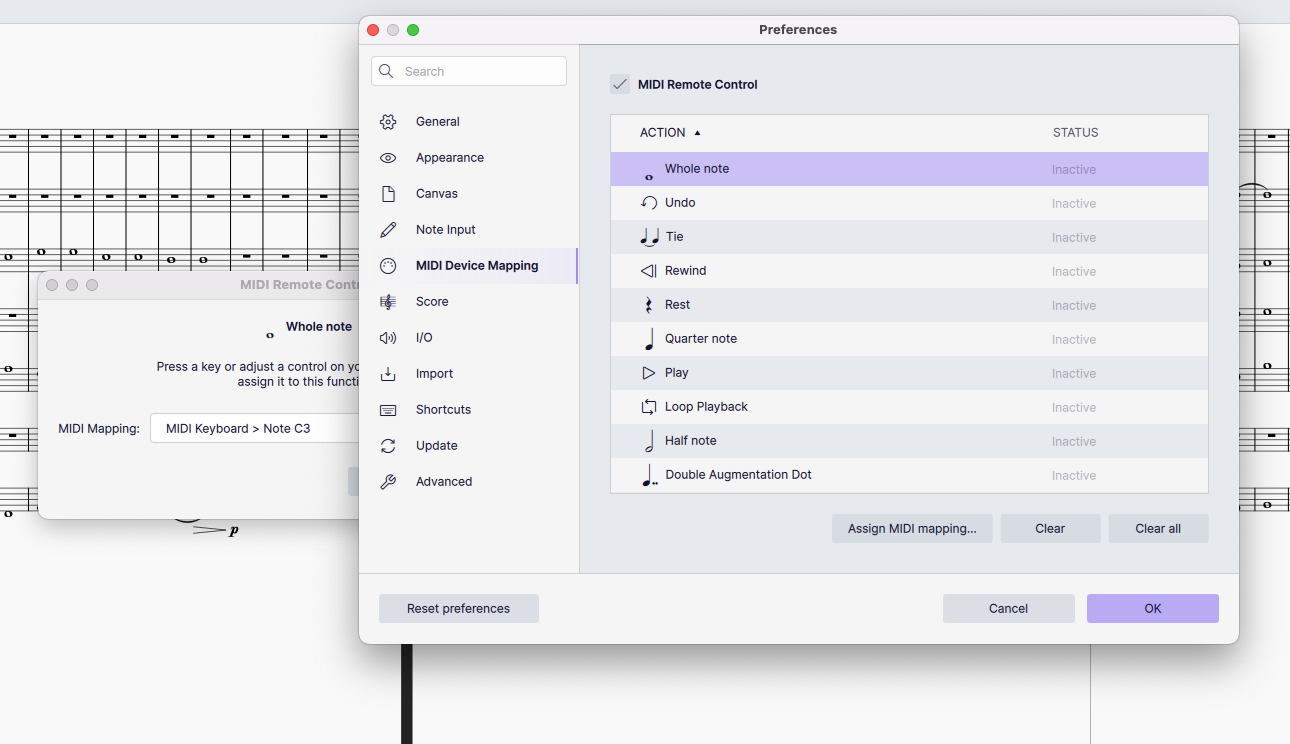Click the Play triangle icon in list
The width and height of the screenshot is (1290, 744).
coord(649,373)
